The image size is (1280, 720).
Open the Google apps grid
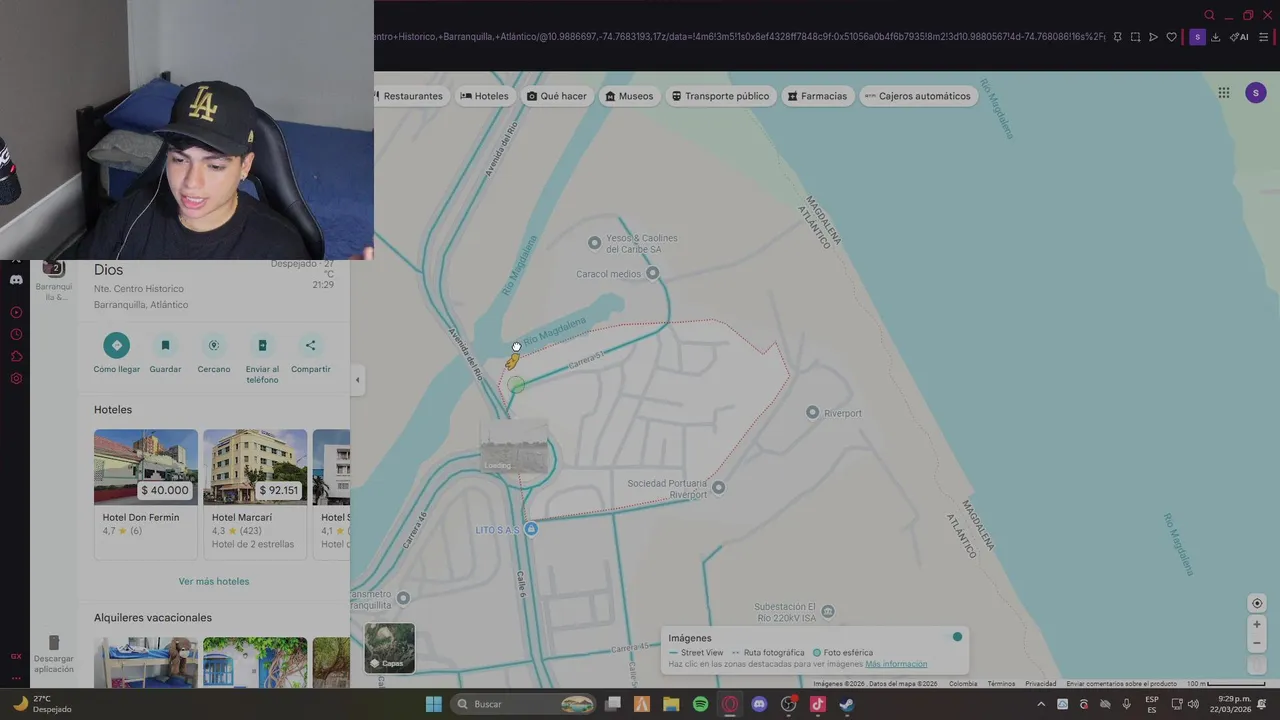click(1224, 93)
